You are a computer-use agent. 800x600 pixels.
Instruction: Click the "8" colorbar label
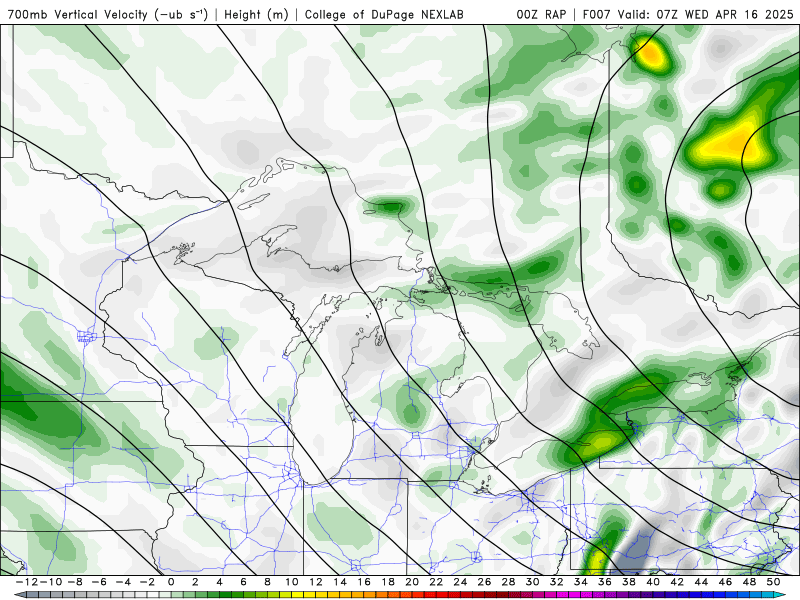coord(267,582)
